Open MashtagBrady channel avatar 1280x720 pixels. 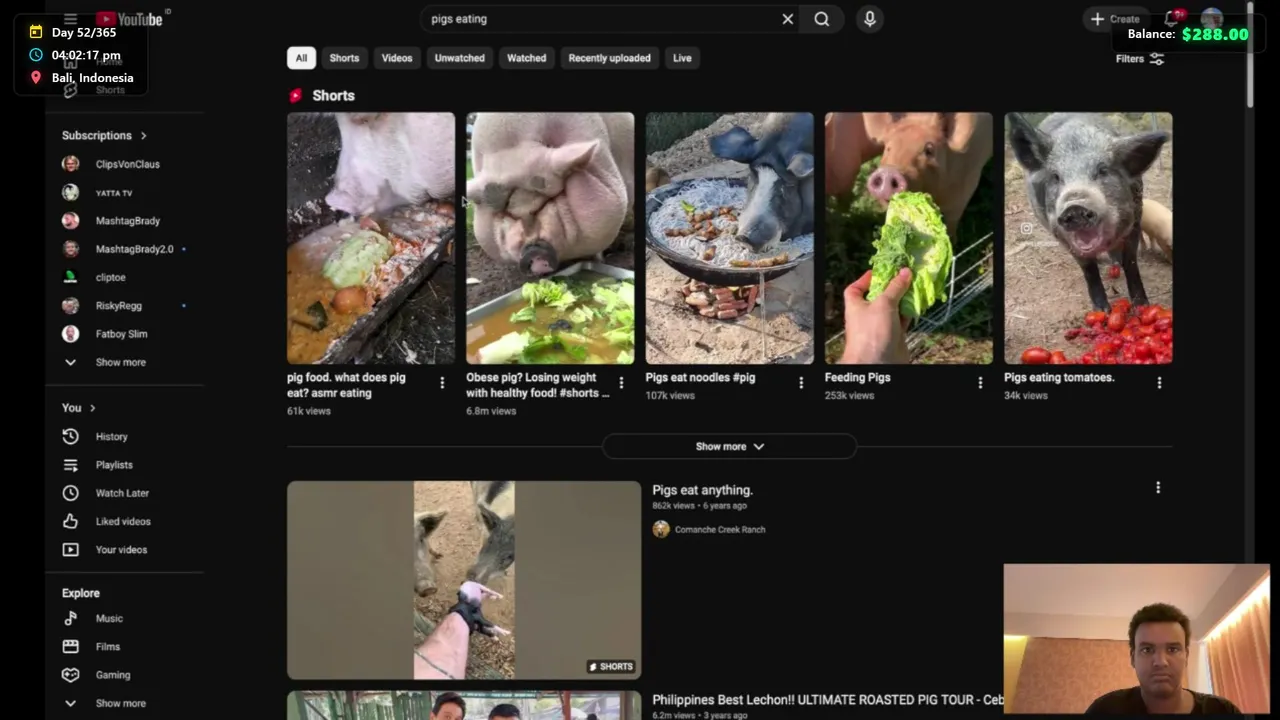coord(70,221)
